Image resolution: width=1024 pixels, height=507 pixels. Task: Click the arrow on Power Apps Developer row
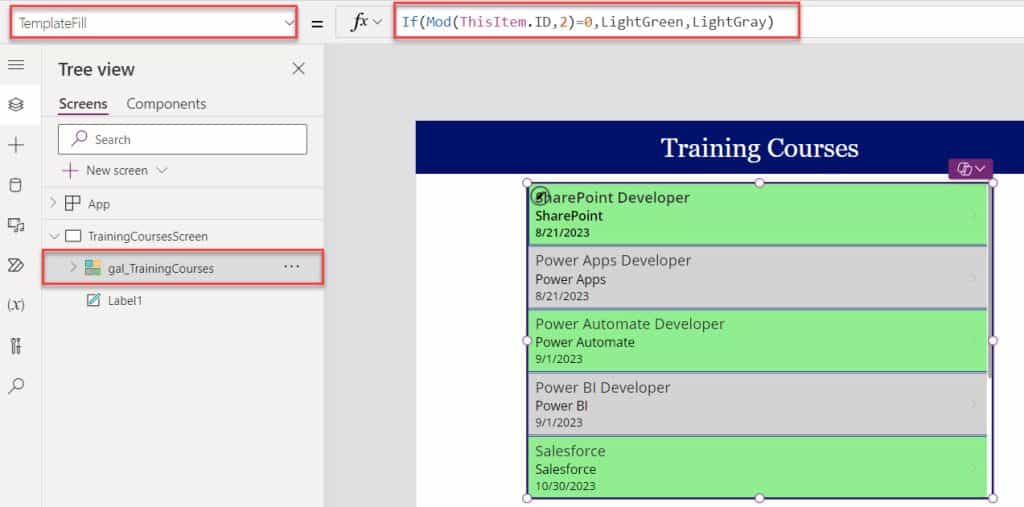pyautogui.click(x=973, y=278)
